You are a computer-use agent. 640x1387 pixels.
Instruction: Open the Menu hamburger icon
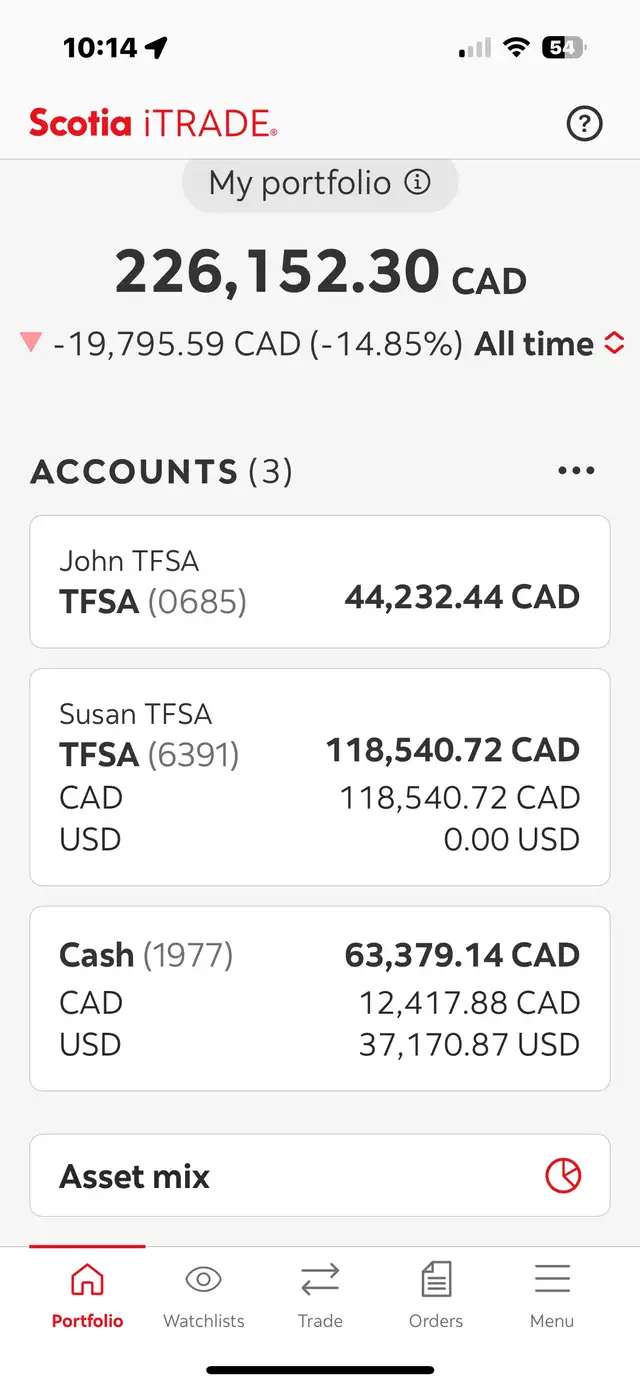[x=552, y=1279]
